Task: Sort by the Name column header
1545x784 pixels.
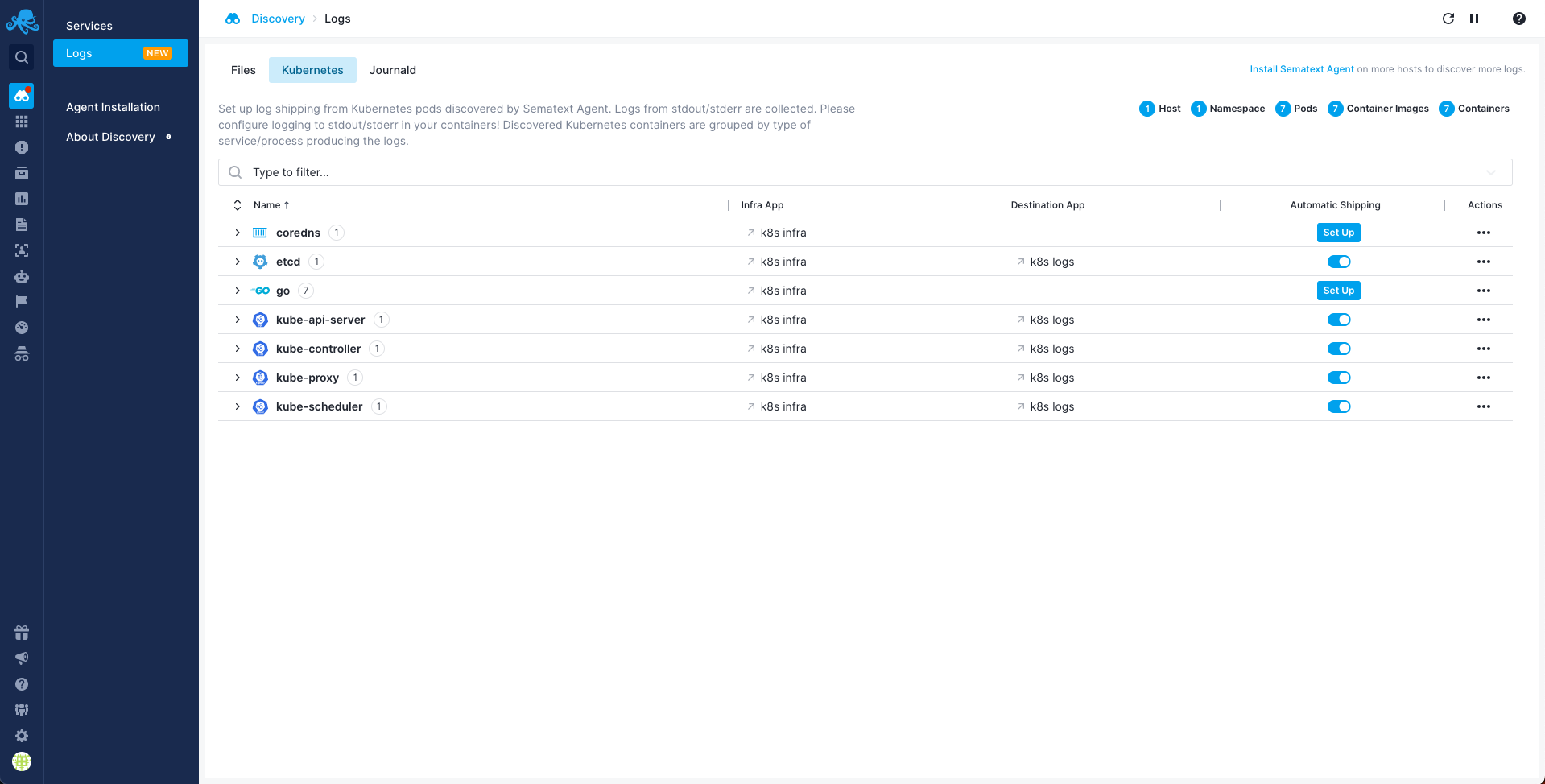Action: click(271, 205)
